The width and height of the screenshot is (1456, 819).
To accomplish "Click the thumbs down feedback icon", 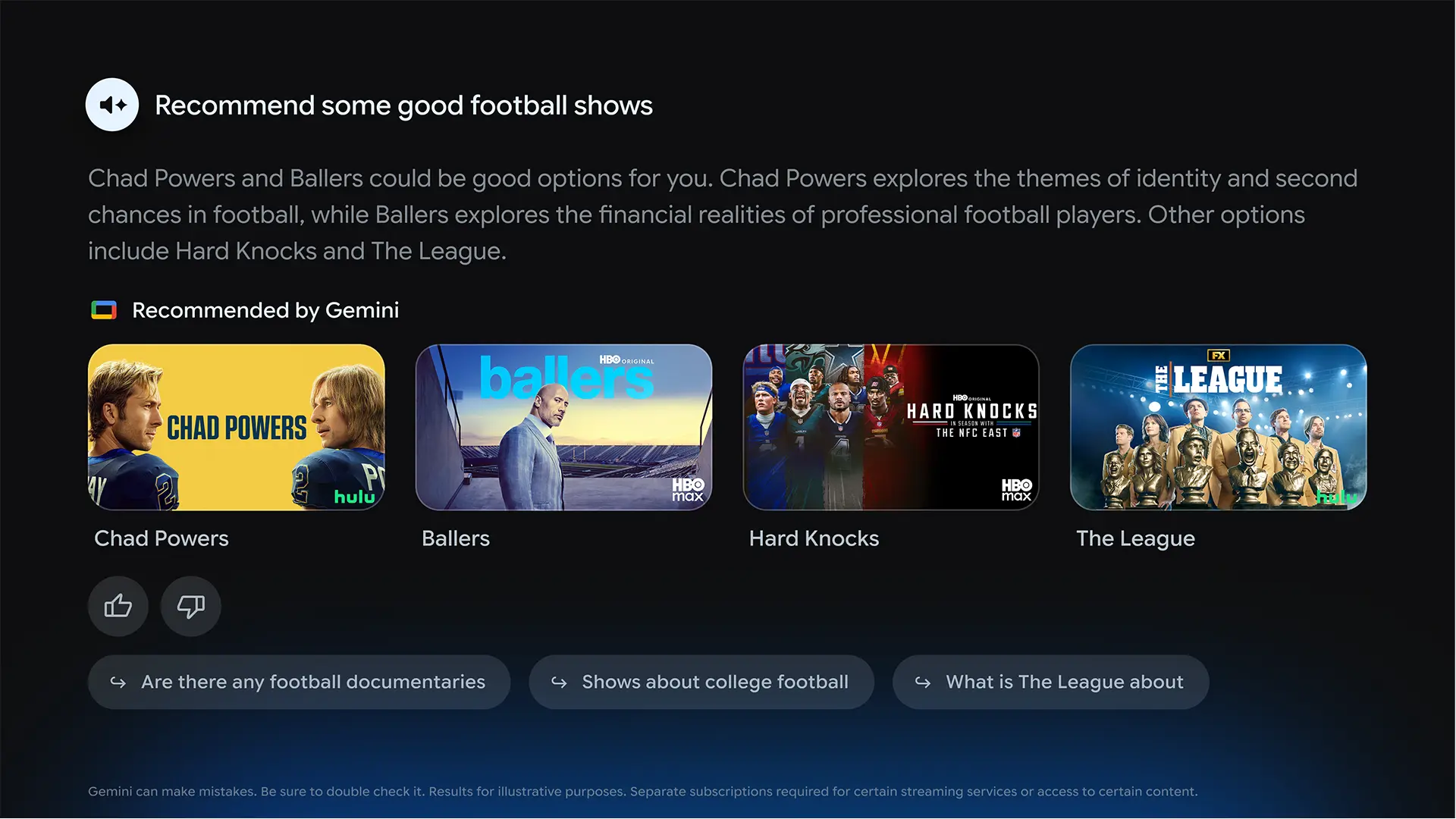I will (191, 606).
